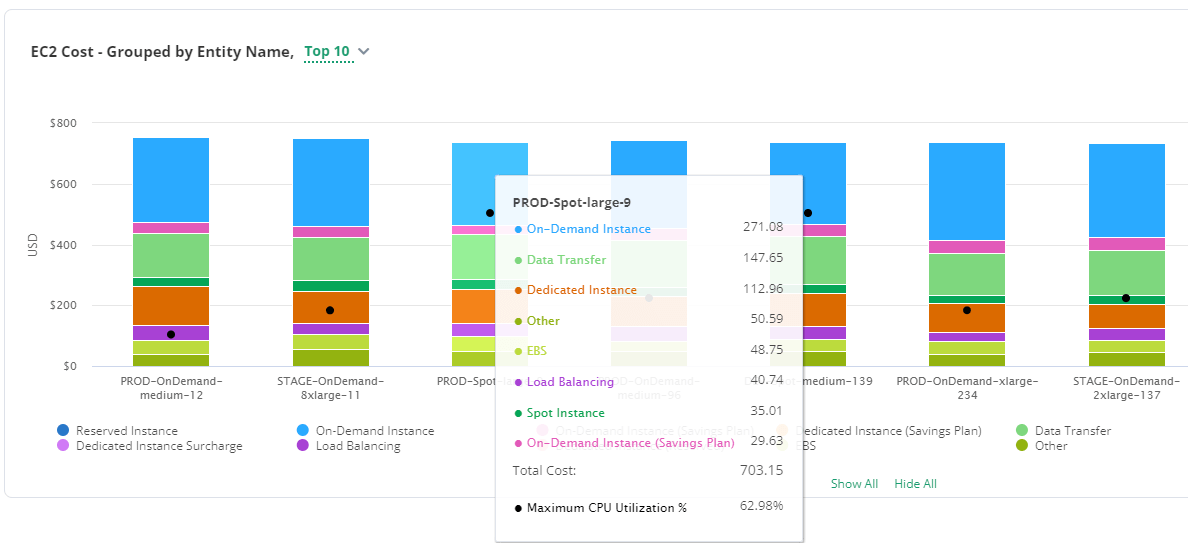Click Dedicated Instance row in the tooltip

(x=648, y=289)
